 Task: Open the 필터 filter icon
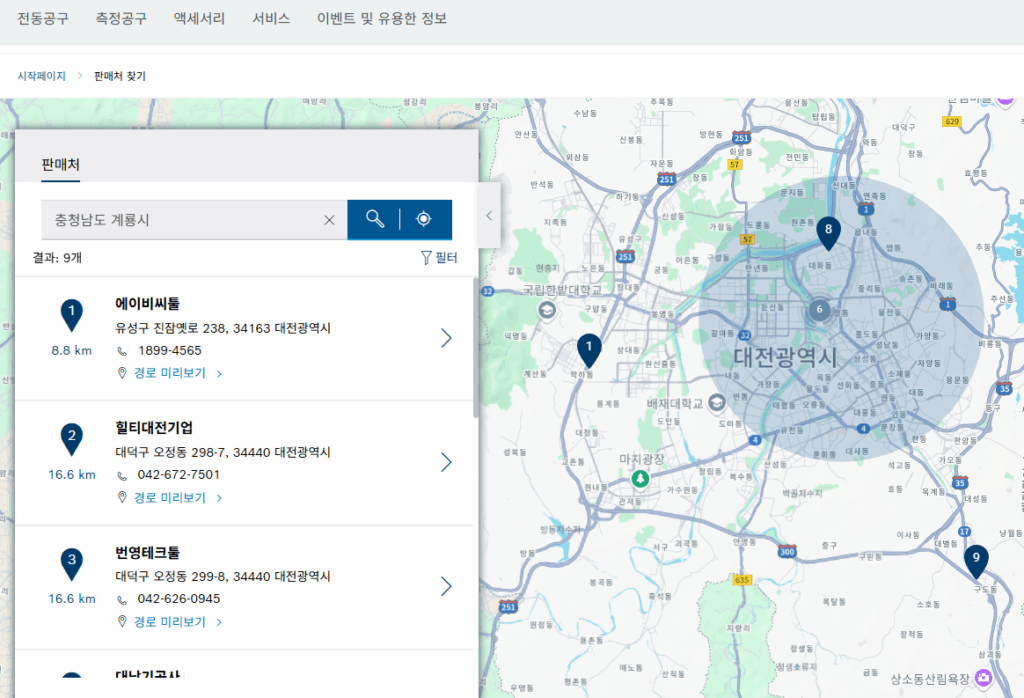[x=426, y=257]
